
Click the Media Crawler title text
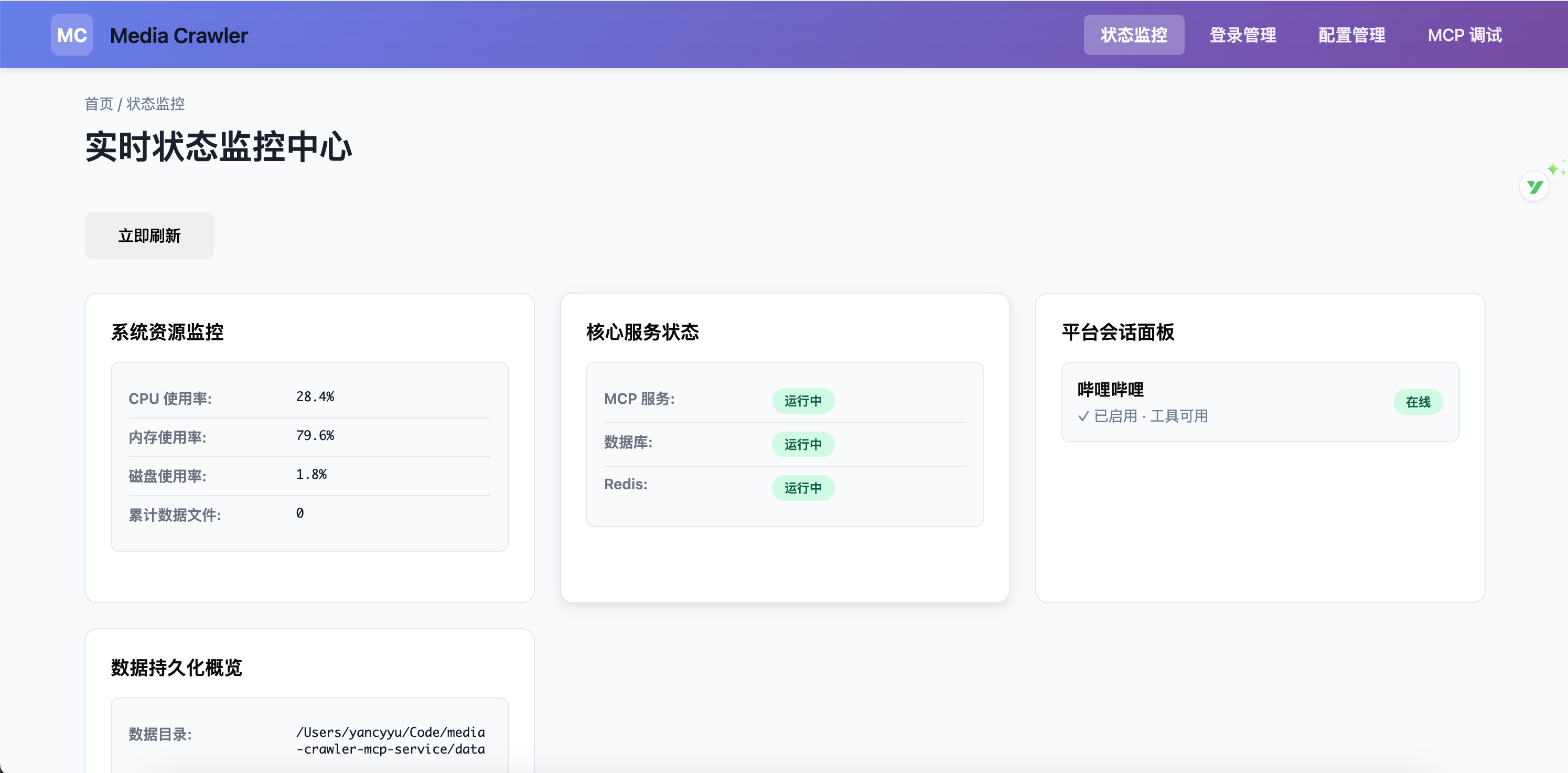(x=179, y=35)
